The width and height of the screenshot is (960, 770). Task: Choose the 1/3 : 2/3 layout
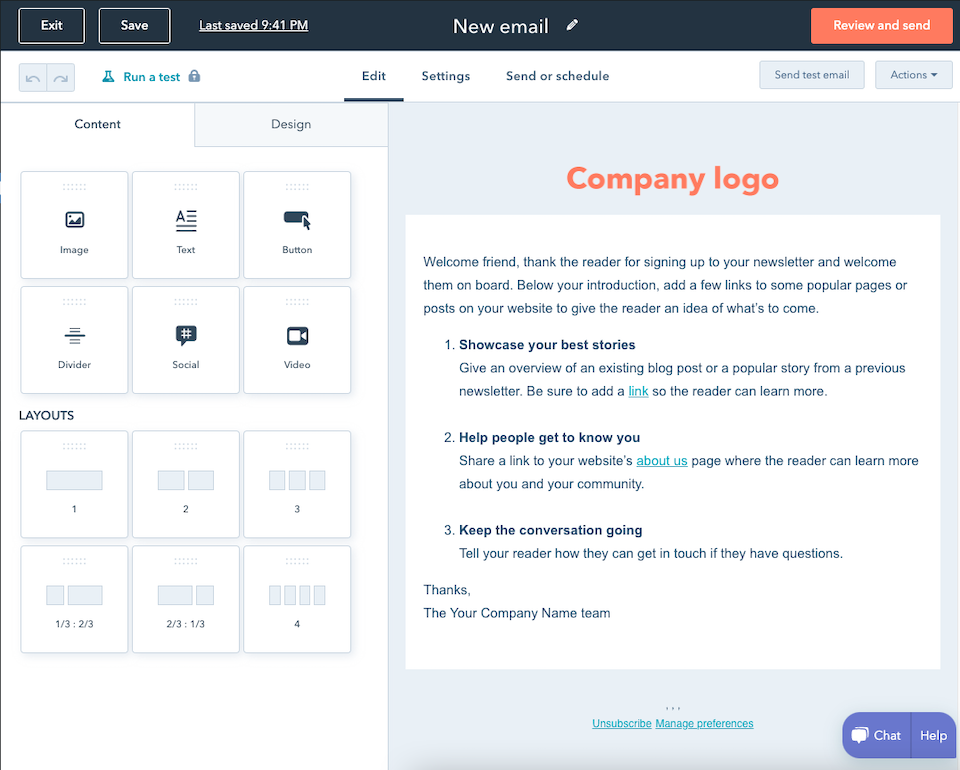point(74,599)
